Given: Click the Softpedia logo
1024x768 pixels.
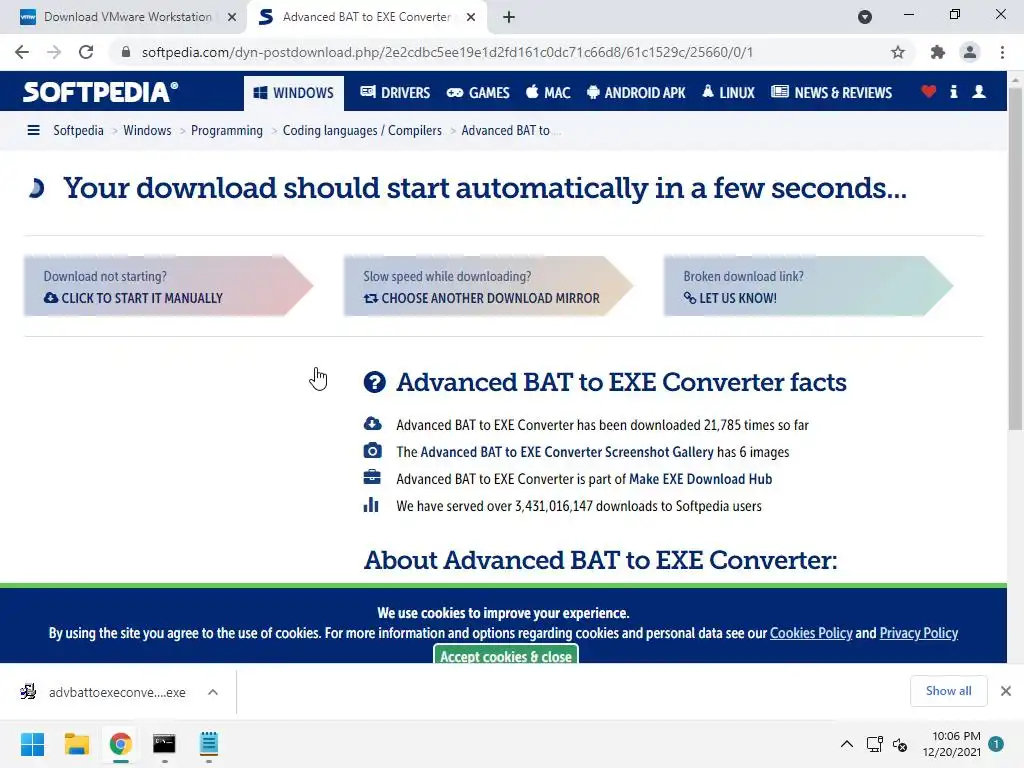Looking at the screenshot, I should 101,91.
